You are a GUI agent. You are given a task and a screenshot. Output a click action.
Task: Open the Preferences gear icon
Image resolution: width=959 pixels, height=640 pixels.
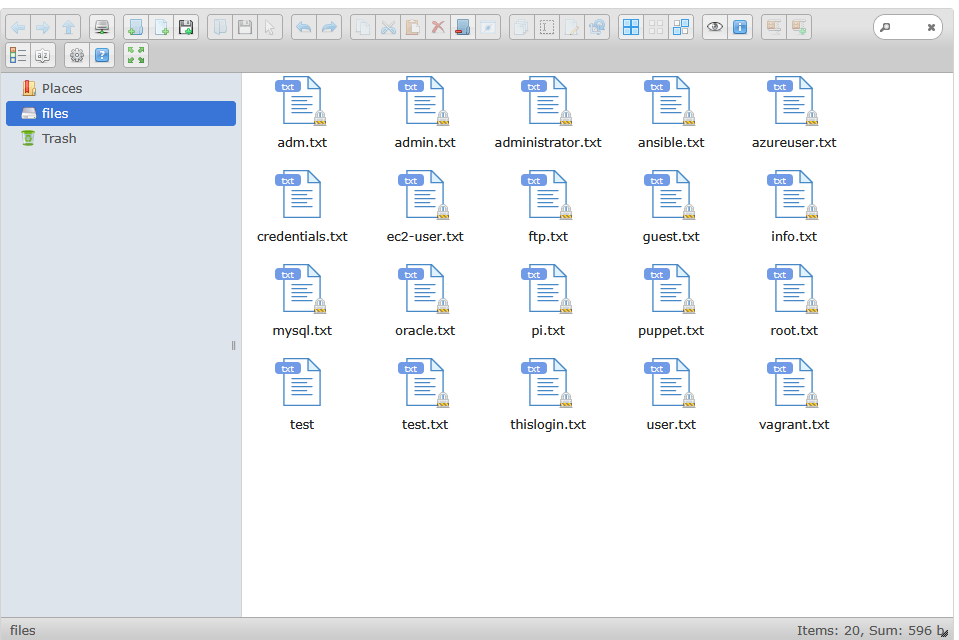pyautogui.click(x=77, y=55)
